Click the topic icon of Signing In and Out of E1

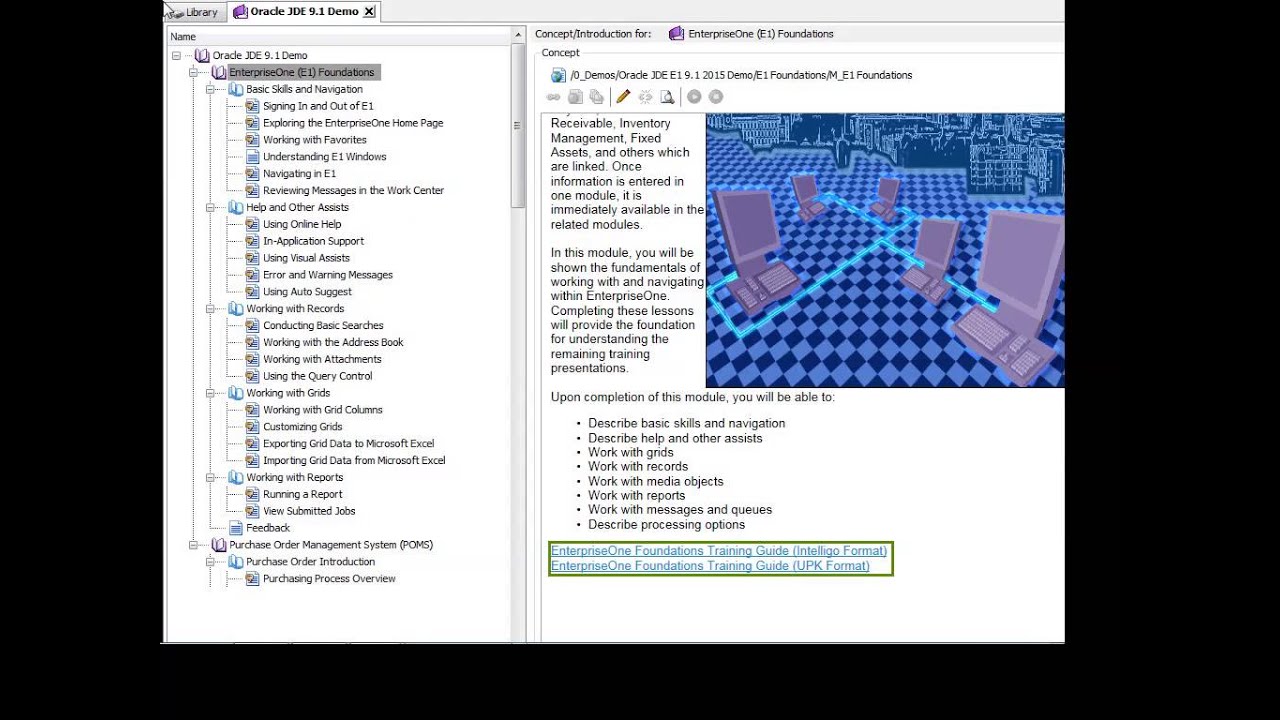(252, 106)
